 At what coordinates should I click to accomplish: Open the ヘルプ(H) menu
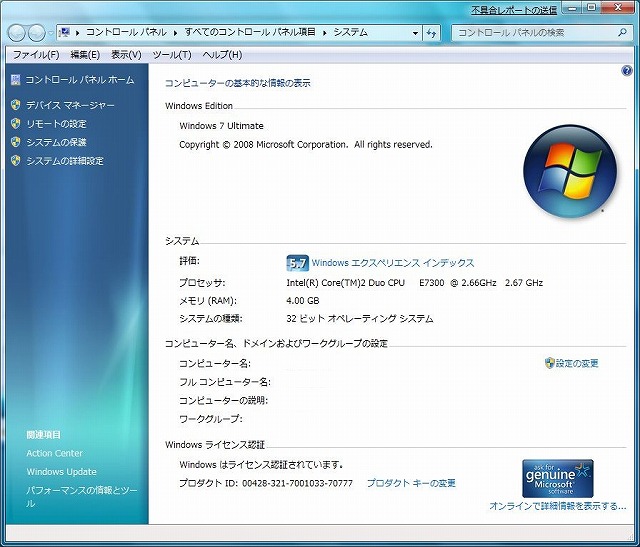click(222, 55)
